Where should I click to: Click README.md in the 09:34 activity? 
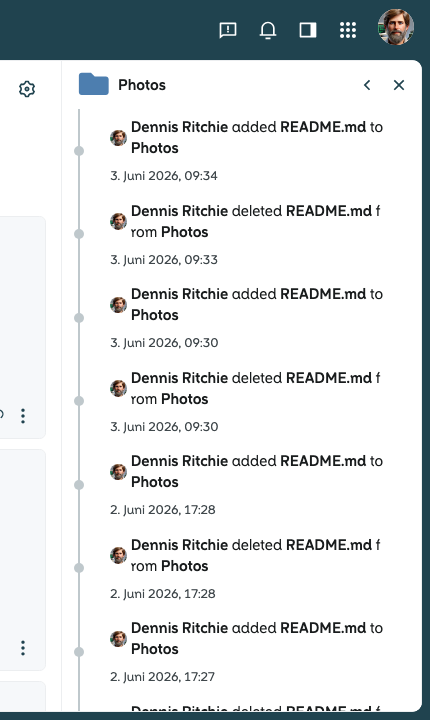[x=323, y=127]
